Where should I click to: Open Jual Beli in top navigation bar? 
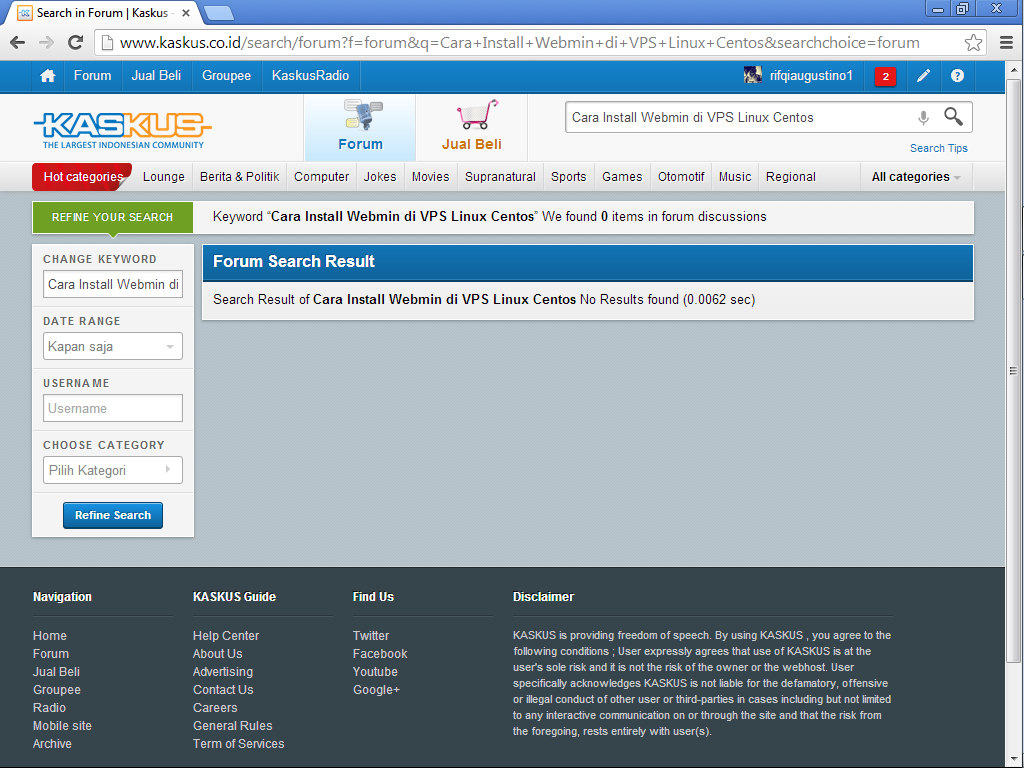[x=156, y=76]
